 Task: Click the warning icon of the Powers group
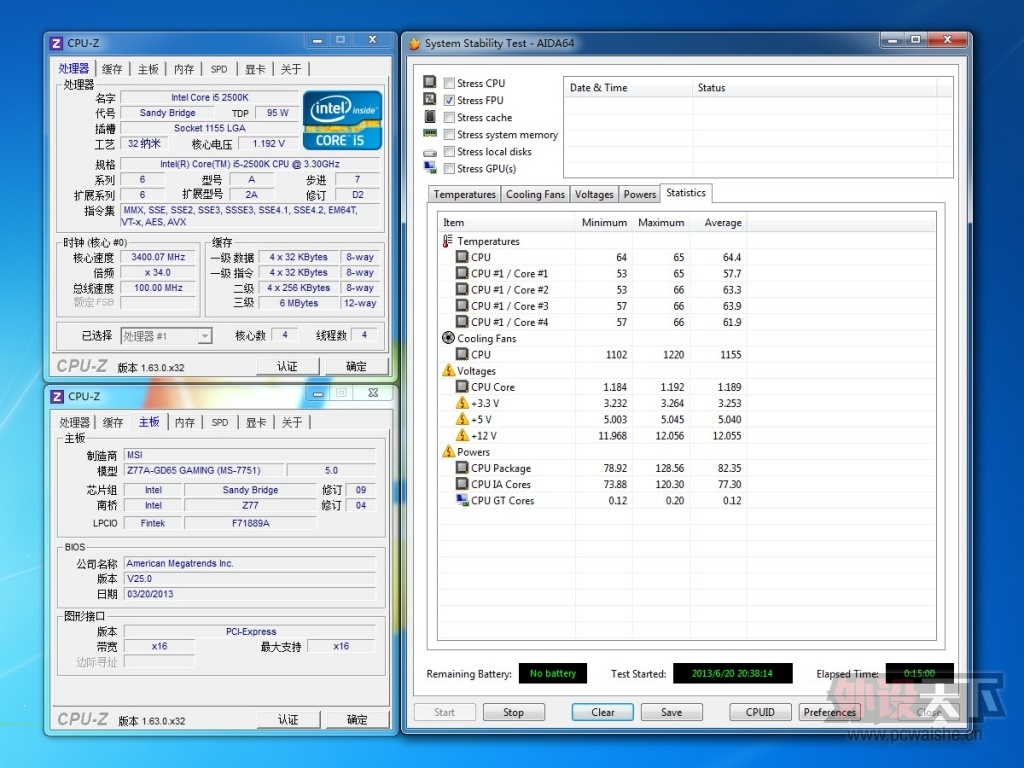click(x=448, y=451)
